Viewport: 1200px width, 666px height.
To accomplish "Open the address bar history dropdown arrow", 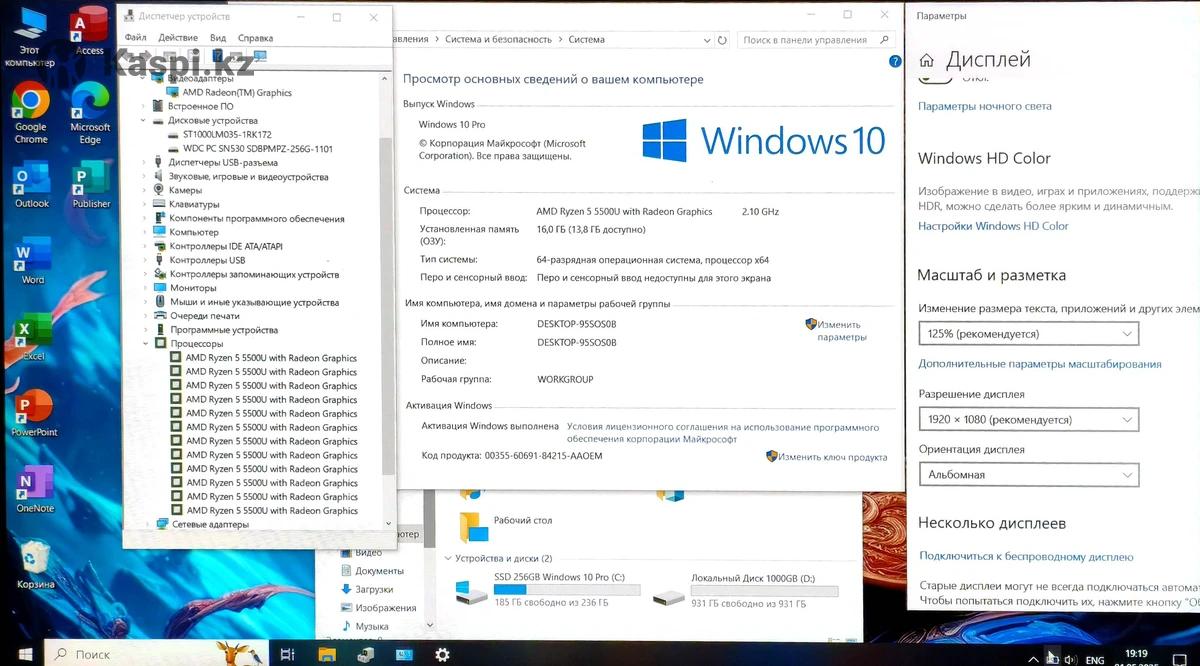I will (x=709, y=40).
